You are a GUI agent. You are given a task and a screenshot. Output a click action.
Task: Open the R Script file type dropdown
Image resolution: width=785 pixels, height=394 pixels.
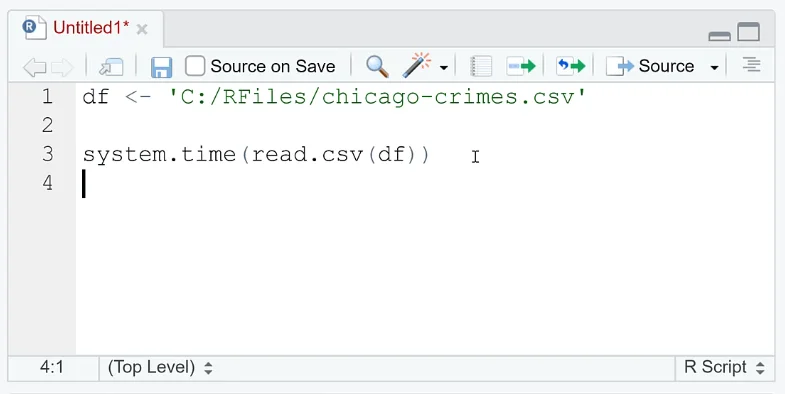click(724, 367)
